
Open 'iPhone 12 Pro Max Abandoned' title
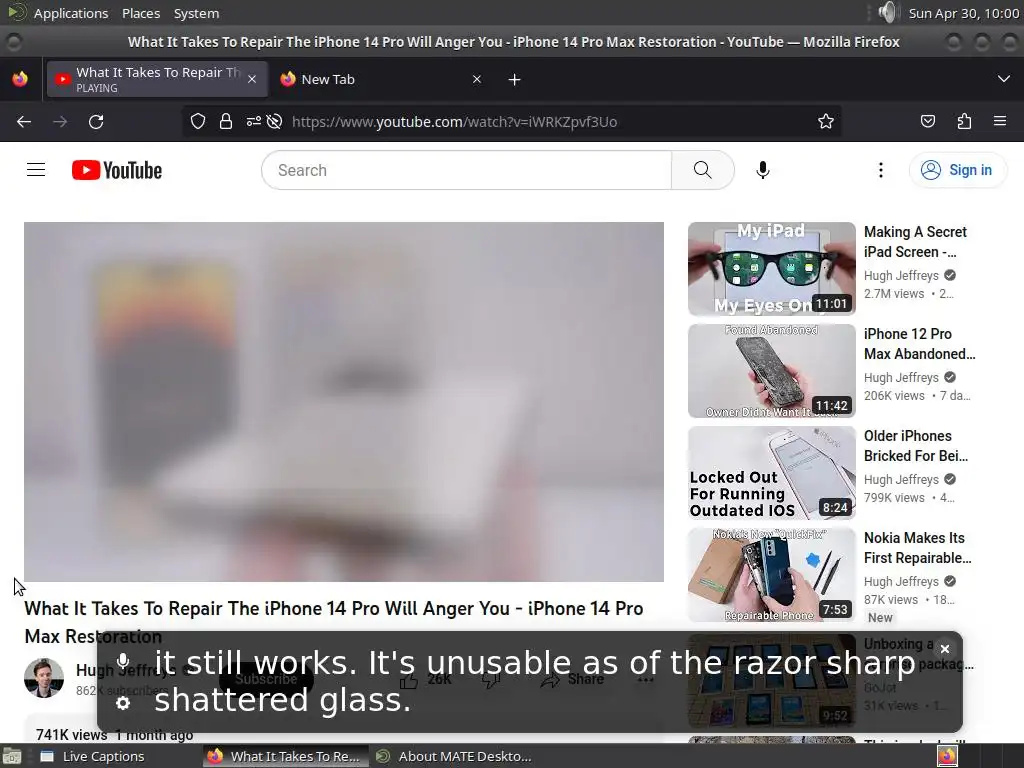coord(919,344)
